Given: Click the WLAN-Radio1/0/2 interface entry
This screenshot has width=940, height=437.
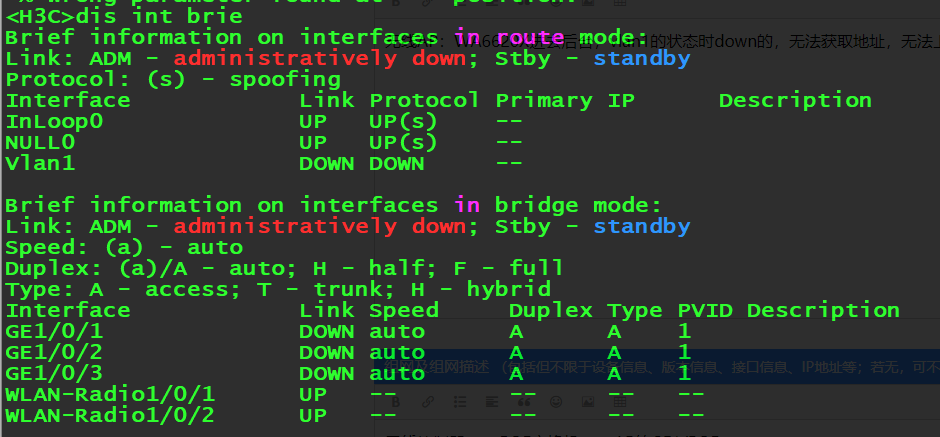Looking at the screenshot, I should [110, 415].
